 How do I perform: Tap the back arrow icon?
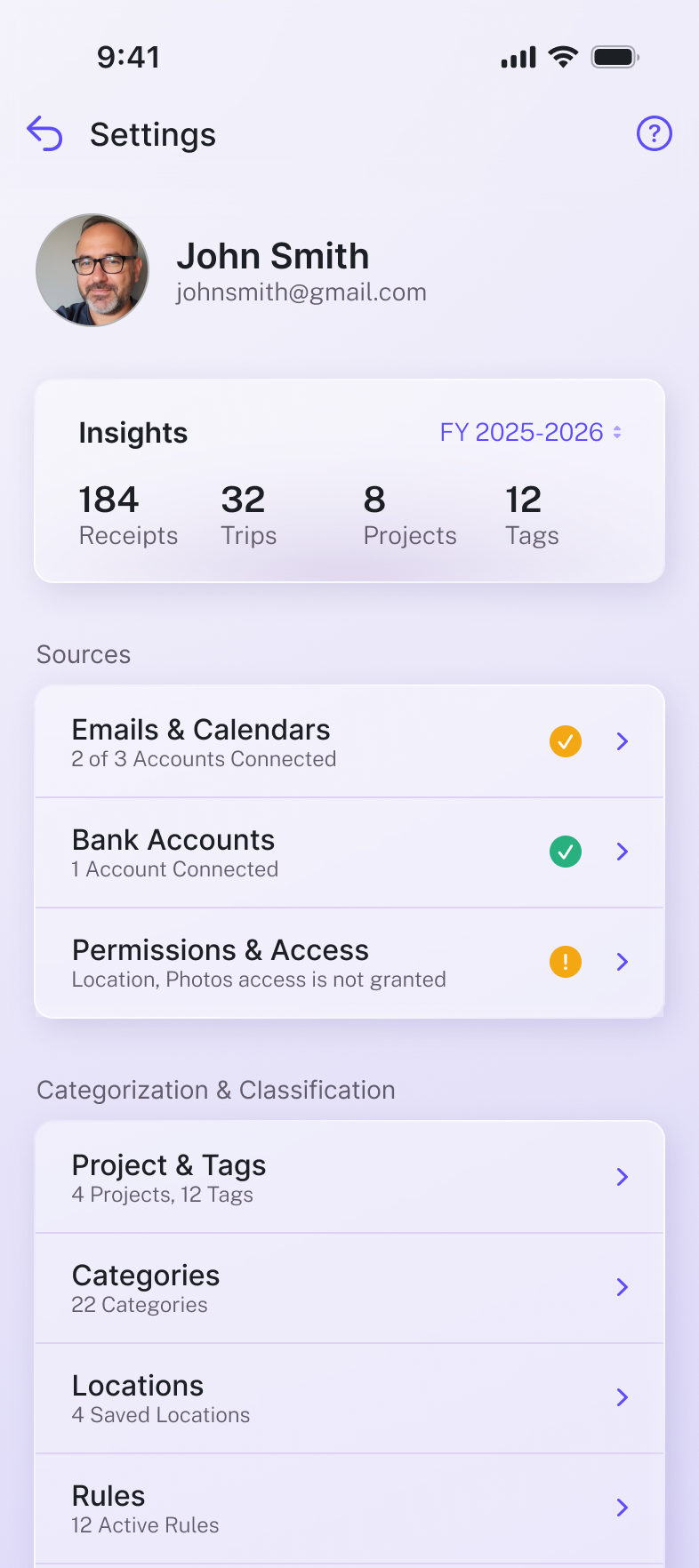(44, 134)
